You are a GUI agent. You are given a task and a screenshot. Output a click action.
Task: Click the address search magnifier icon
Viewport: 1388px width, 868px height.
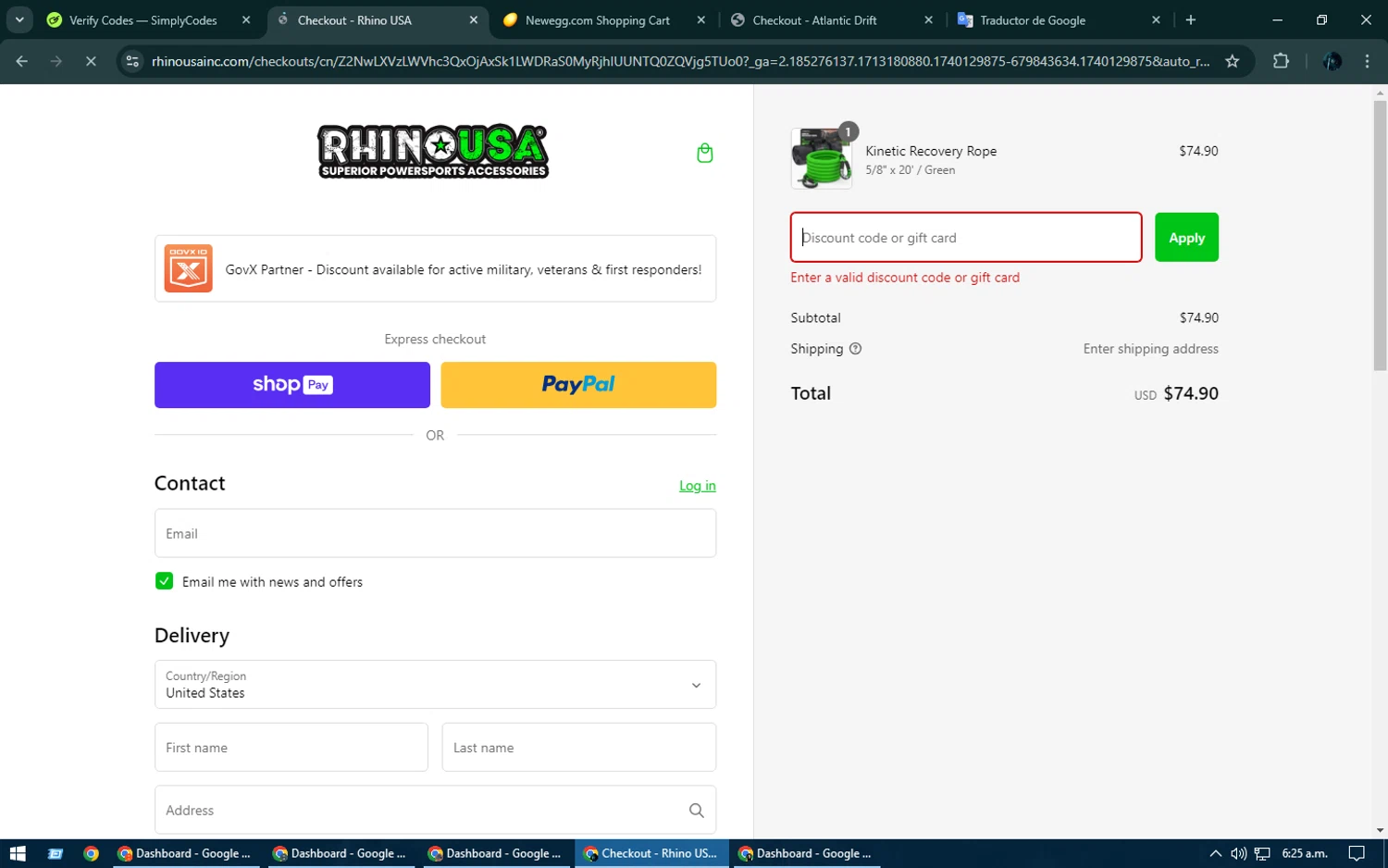(697, 811)
